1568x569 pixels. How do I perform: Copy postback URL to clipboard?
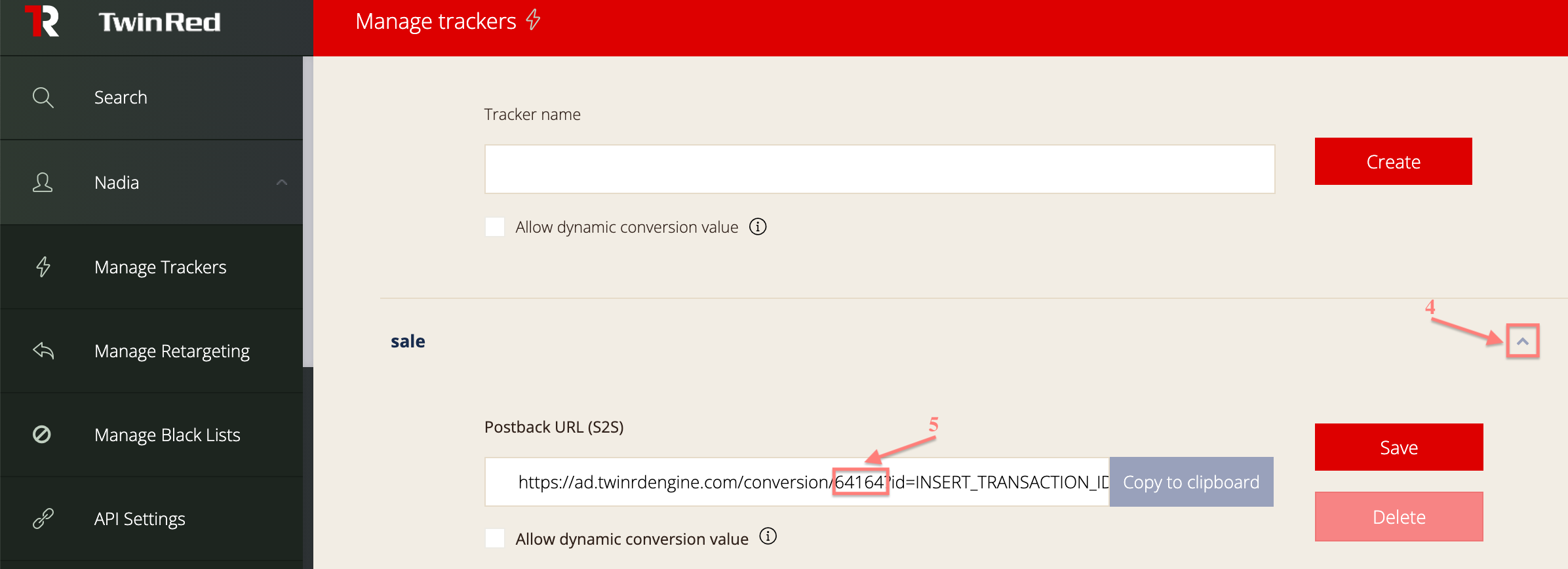coord(1192,482)
